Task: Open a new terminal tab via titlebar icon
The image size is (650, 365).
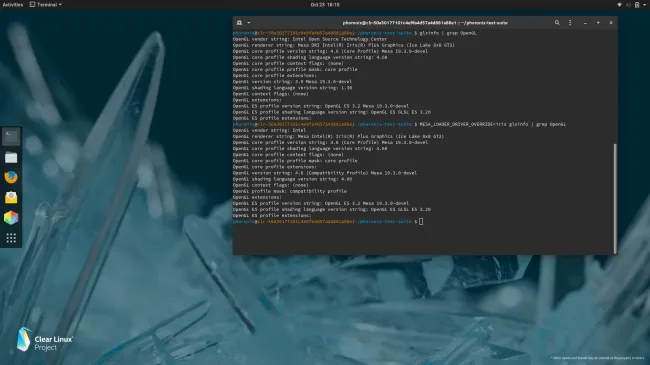Action: (x=239, y=23)
